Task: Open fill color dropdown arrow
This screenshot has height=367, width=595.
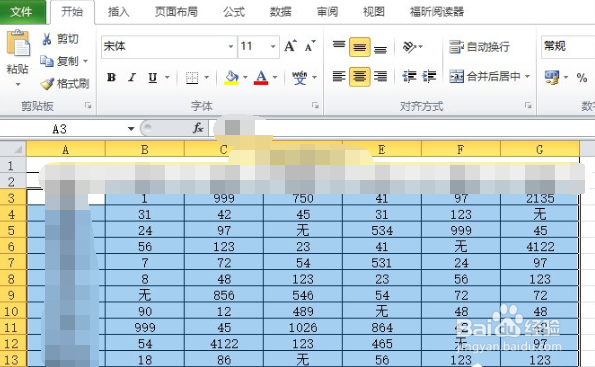Action: (245, 77)
